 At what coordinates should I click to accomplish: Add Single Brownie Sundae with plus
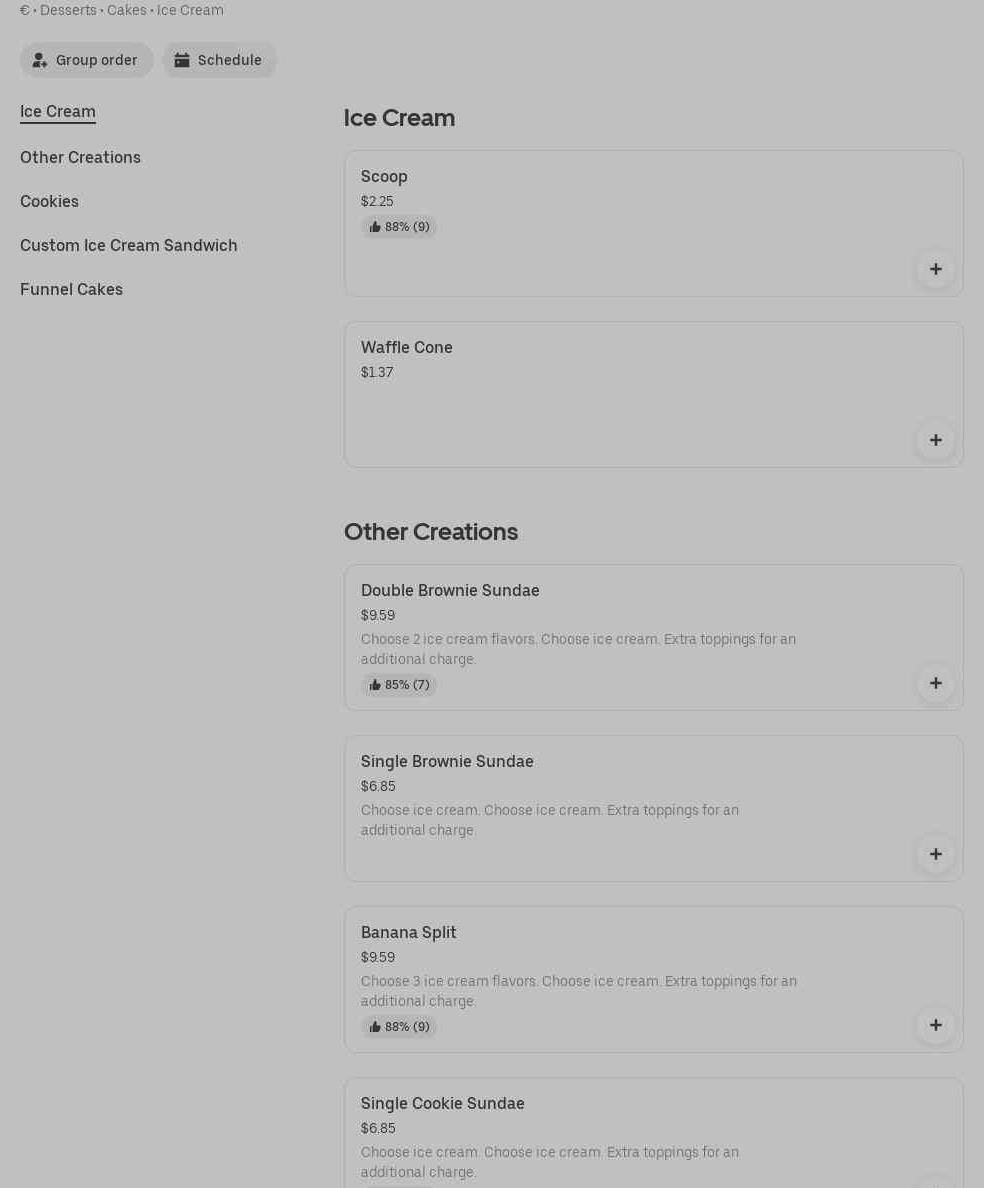point(935,854)
